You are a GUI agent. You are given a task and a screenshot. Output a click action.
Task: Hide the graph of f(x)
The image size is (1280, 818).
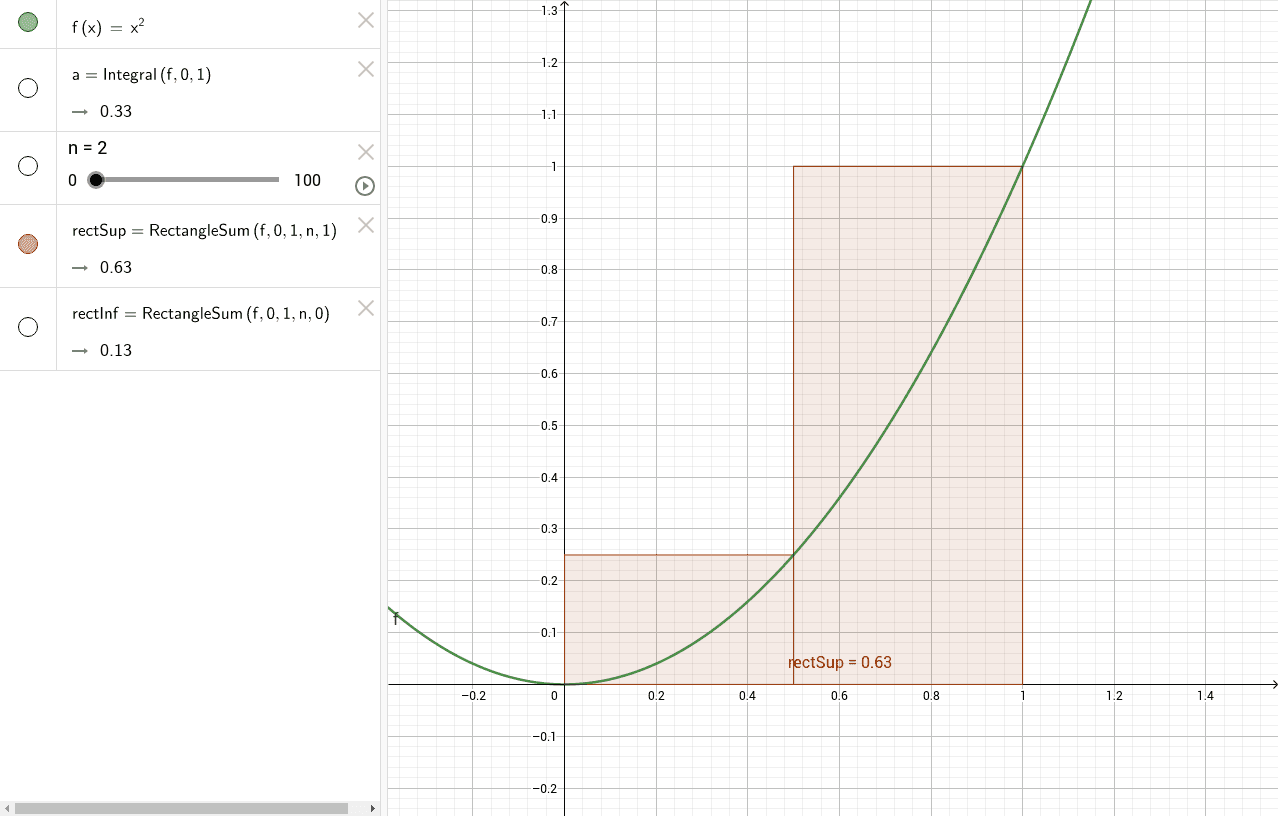click(27, 20)
